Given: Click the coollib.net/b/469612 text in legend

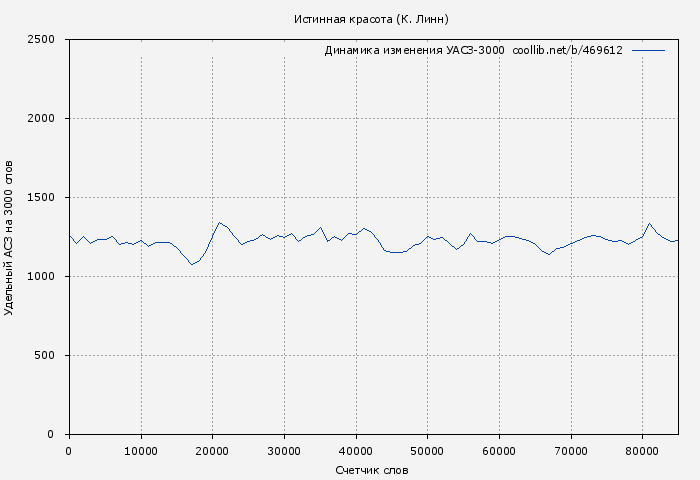Looking at the screenshot, I should click(x=567, y=50).
